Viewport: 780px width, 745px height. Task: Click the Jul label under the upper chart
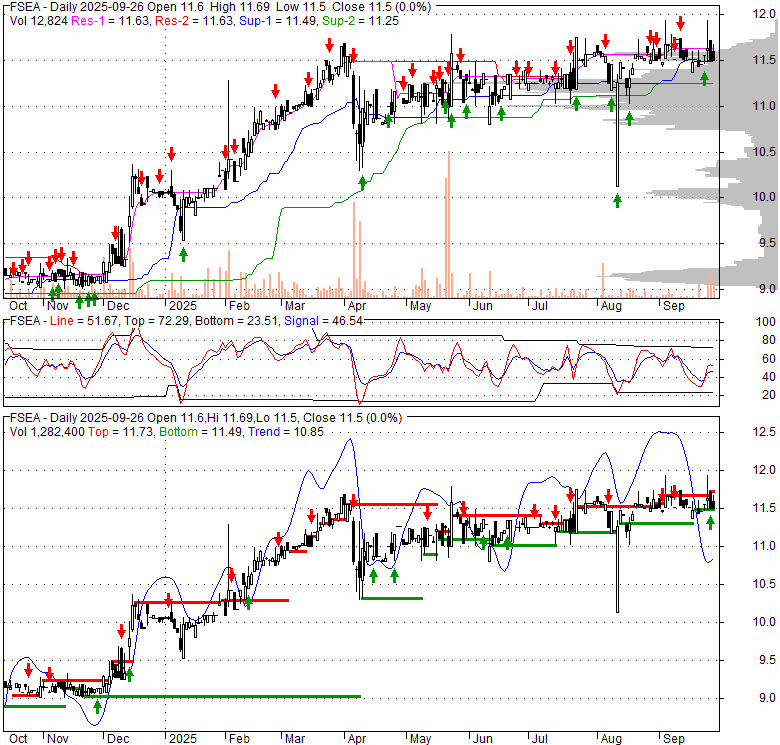(x=539, y=306)
